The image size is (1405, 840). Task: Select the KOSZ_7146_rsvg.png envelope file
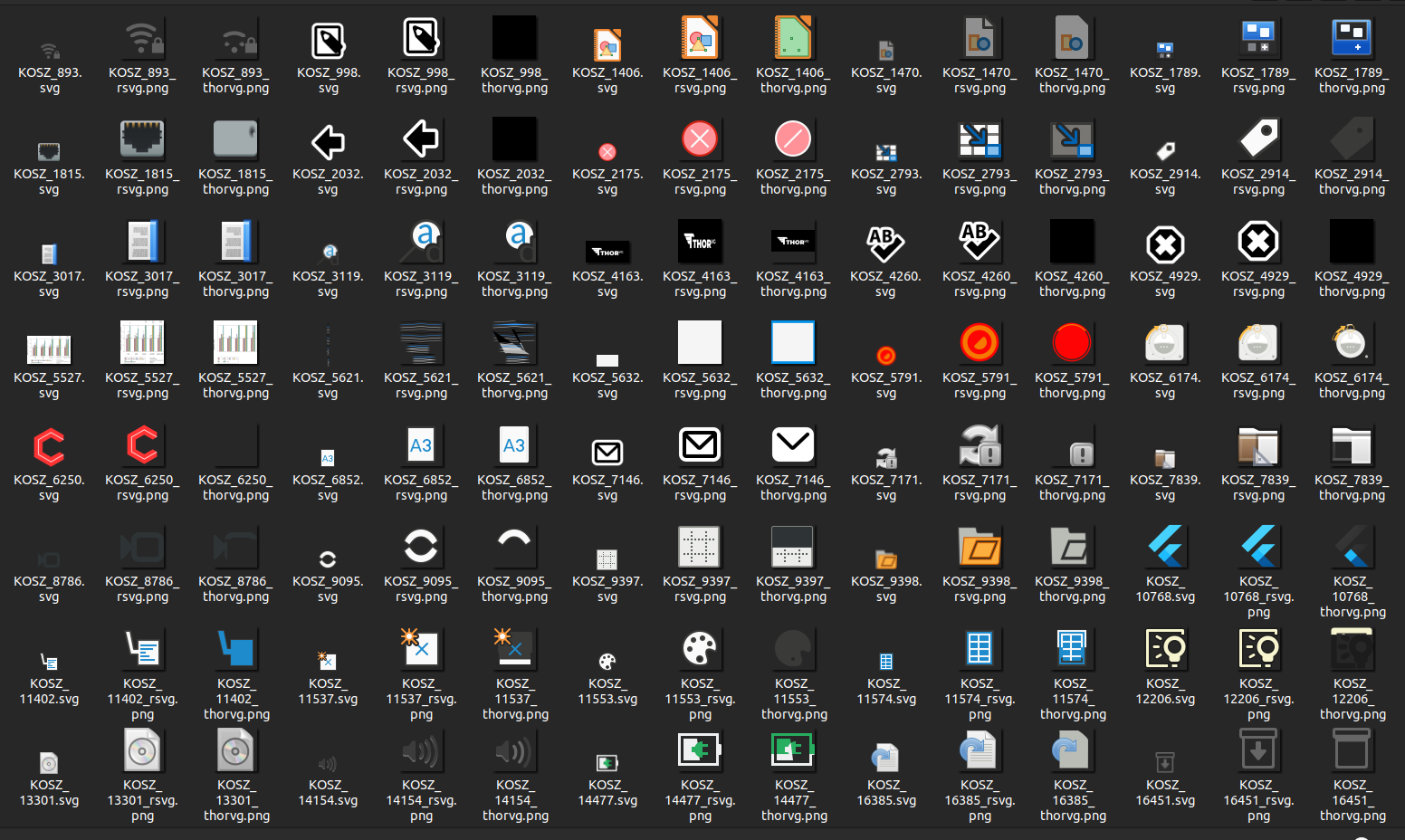click(x=700, y=445)
